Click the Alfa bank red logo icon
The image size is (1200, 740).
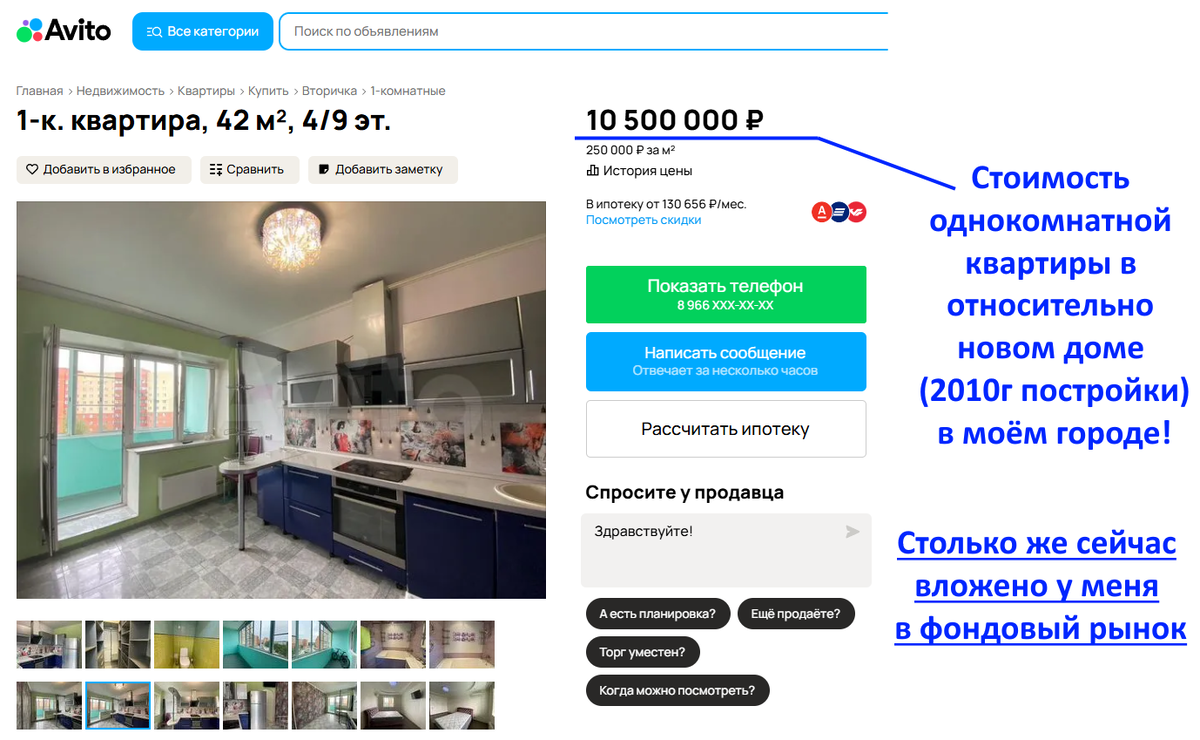(821, 212)
